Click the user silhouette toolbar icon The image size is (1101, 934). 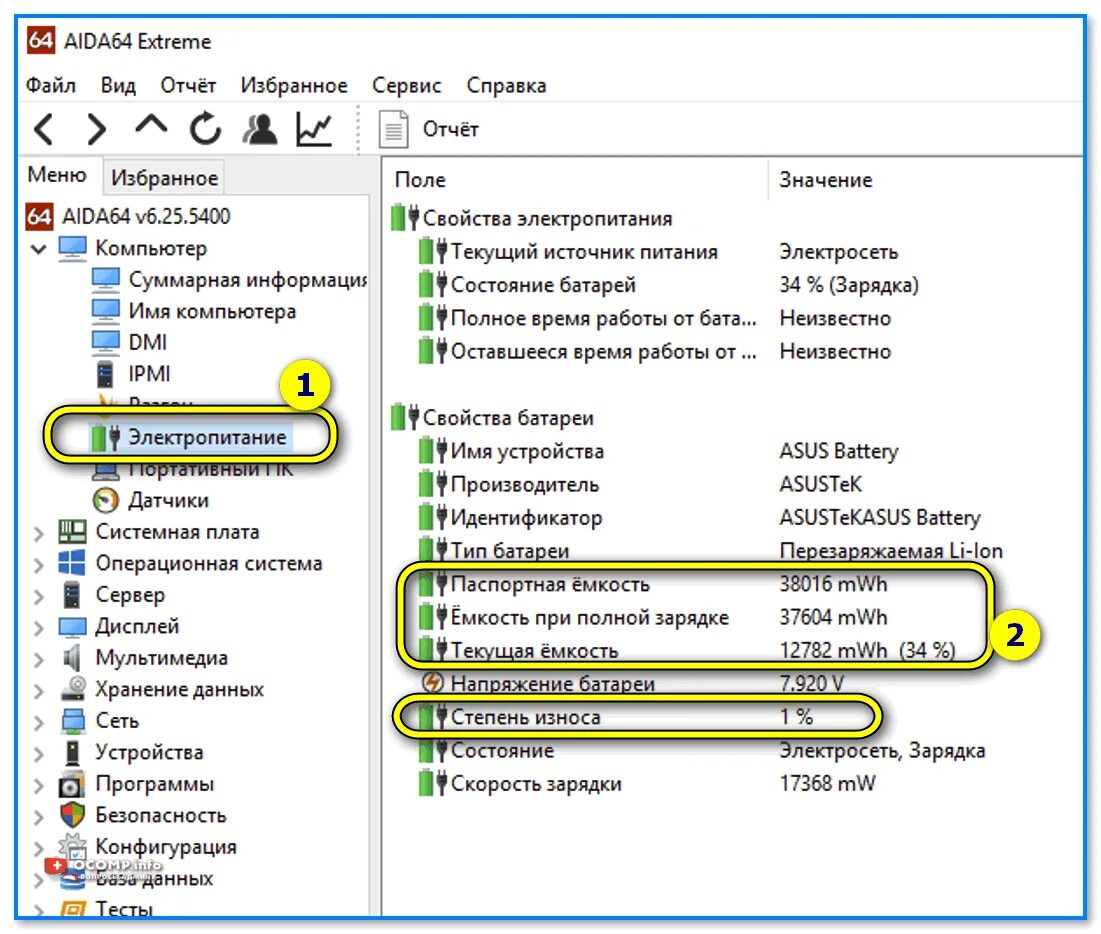[260, 129]
